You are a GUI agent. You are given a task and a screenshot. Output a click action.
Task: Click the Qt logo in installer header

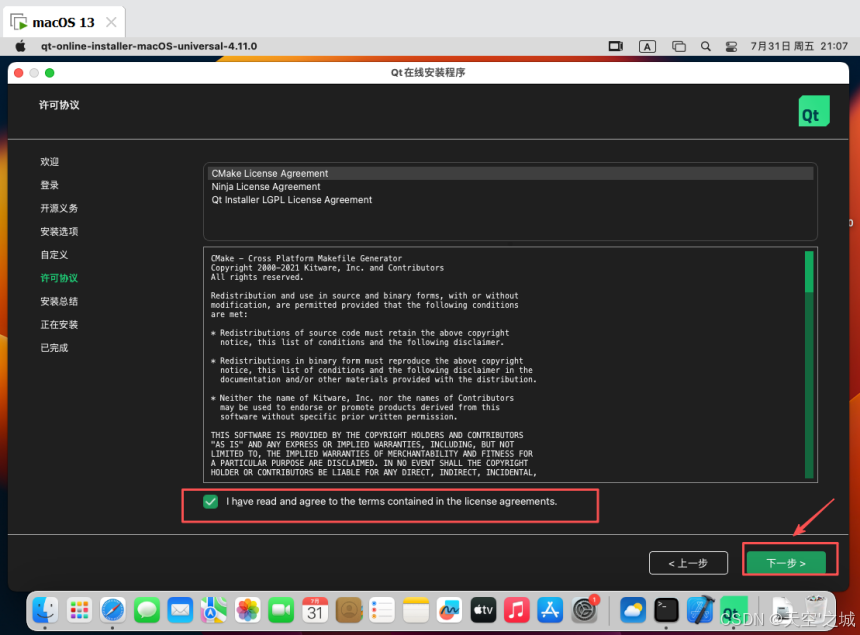(813, 111)
